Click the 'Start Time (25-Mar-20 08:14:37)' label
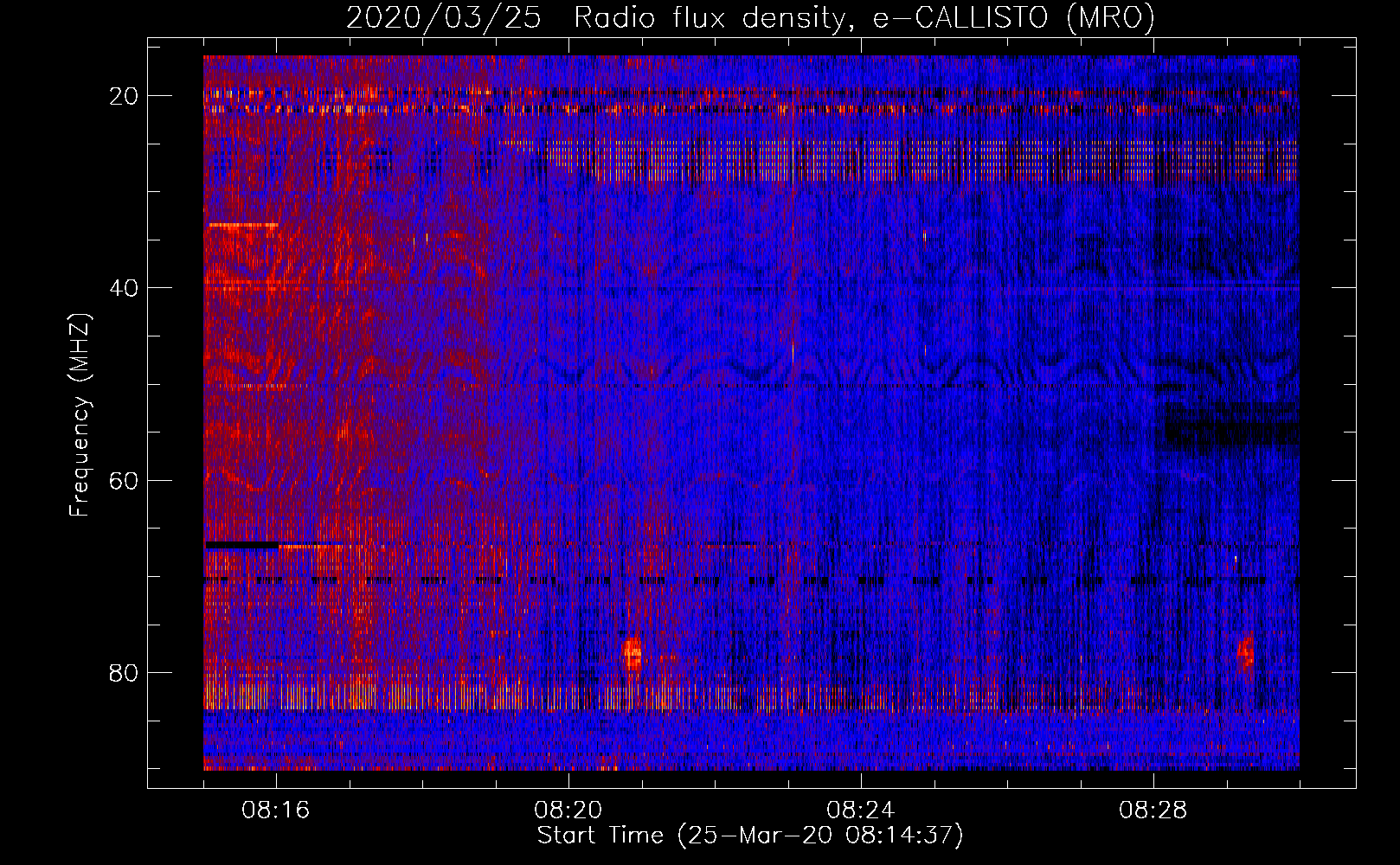 click(x=750, y=836)
